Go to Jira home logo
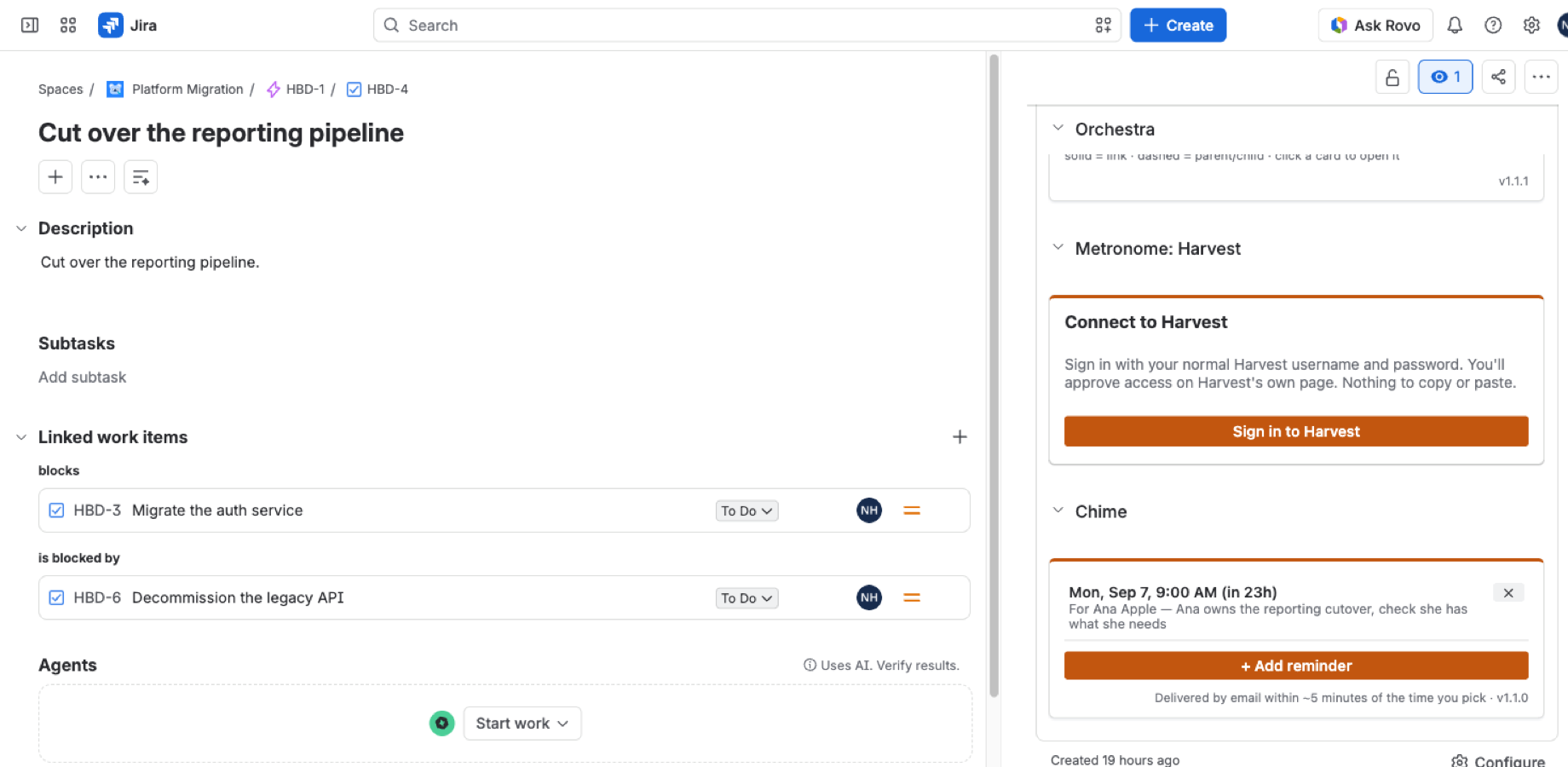 (128, 26)
